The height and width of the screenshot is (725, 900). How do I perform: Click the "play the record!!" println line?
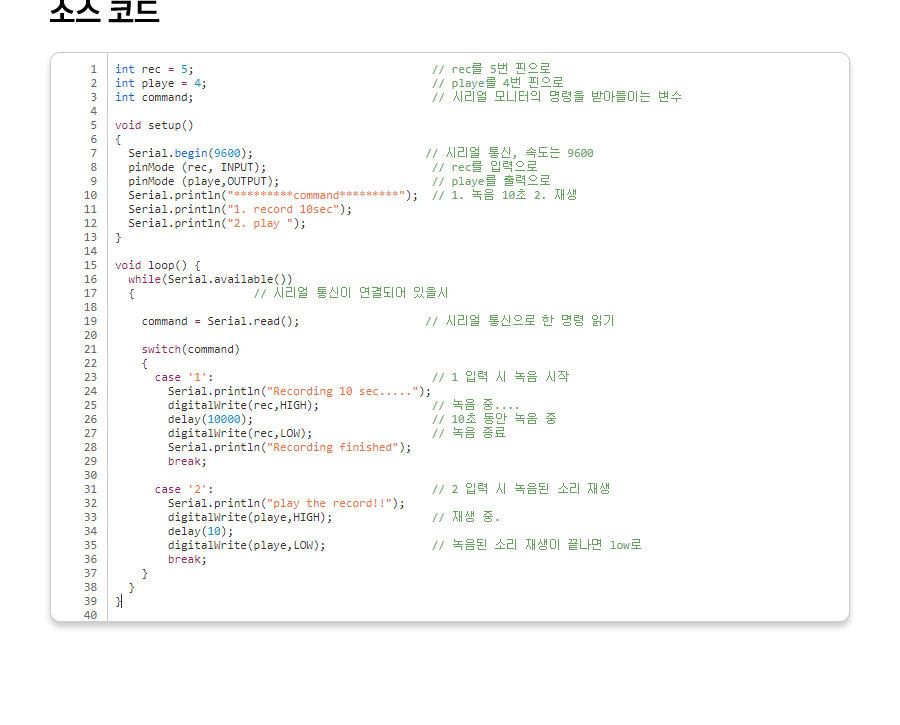[x=286, y=503]
